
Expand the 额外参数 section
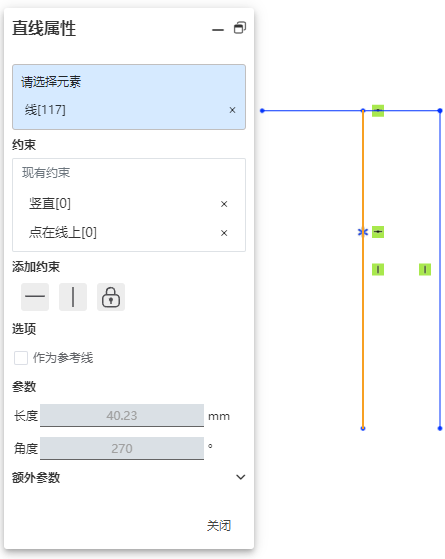point(241,477)
